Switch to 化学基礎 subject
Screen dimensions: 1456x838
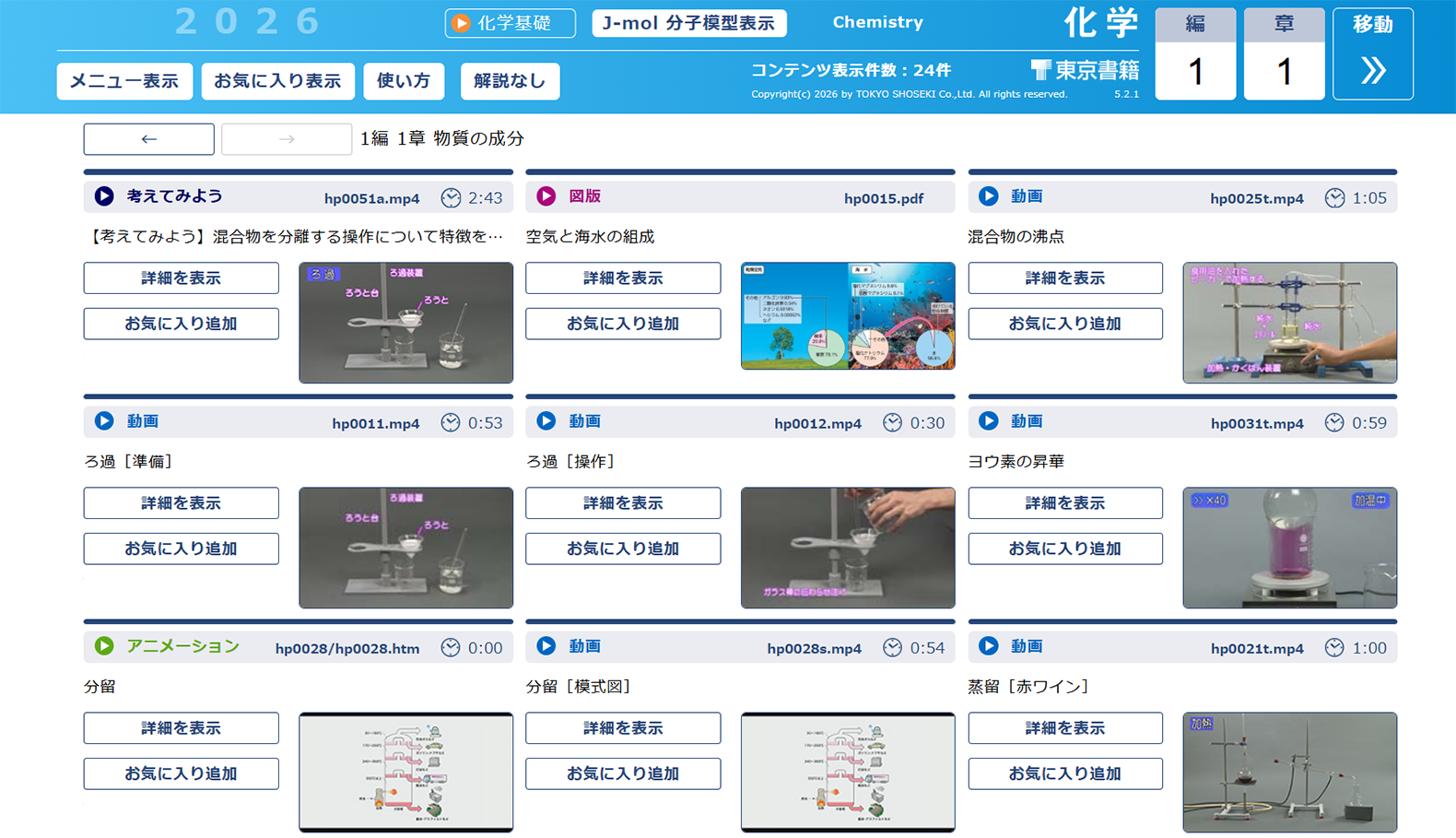pos(510,23)
